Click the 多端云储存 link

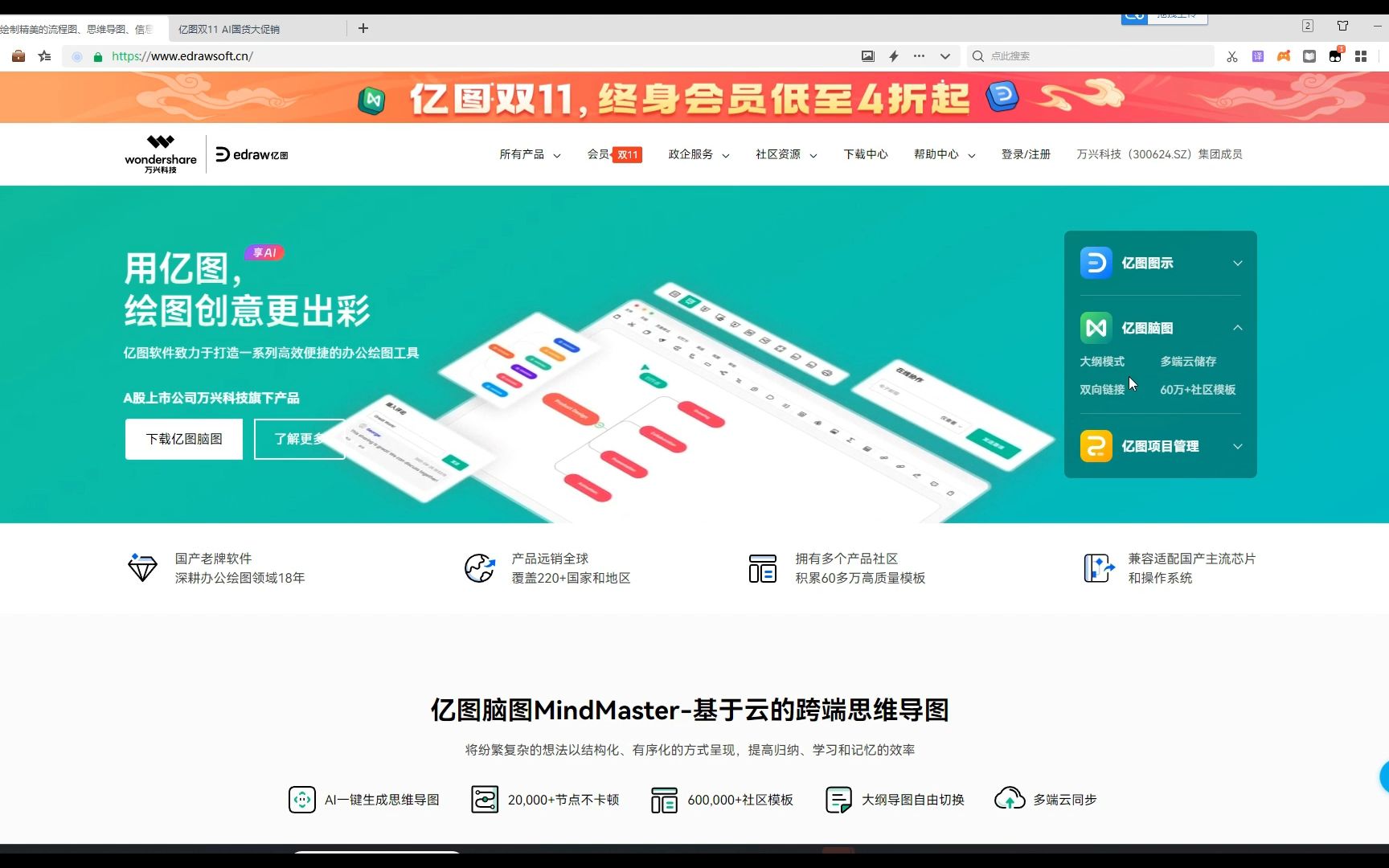point(1188,362)
